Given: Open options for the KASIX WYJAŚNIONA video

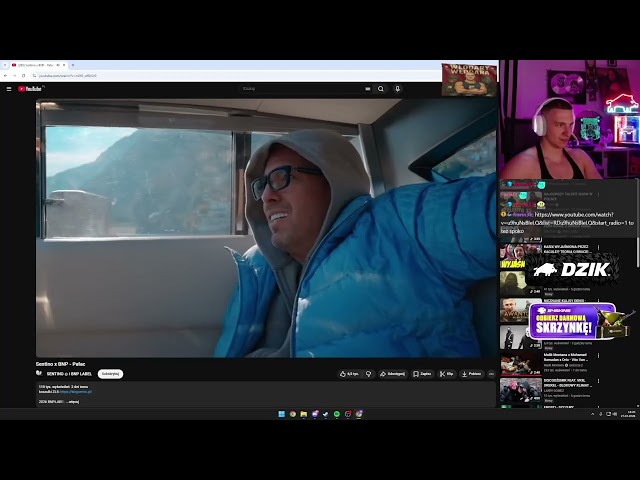Looking at the screenshot, I should pos(599,247).
